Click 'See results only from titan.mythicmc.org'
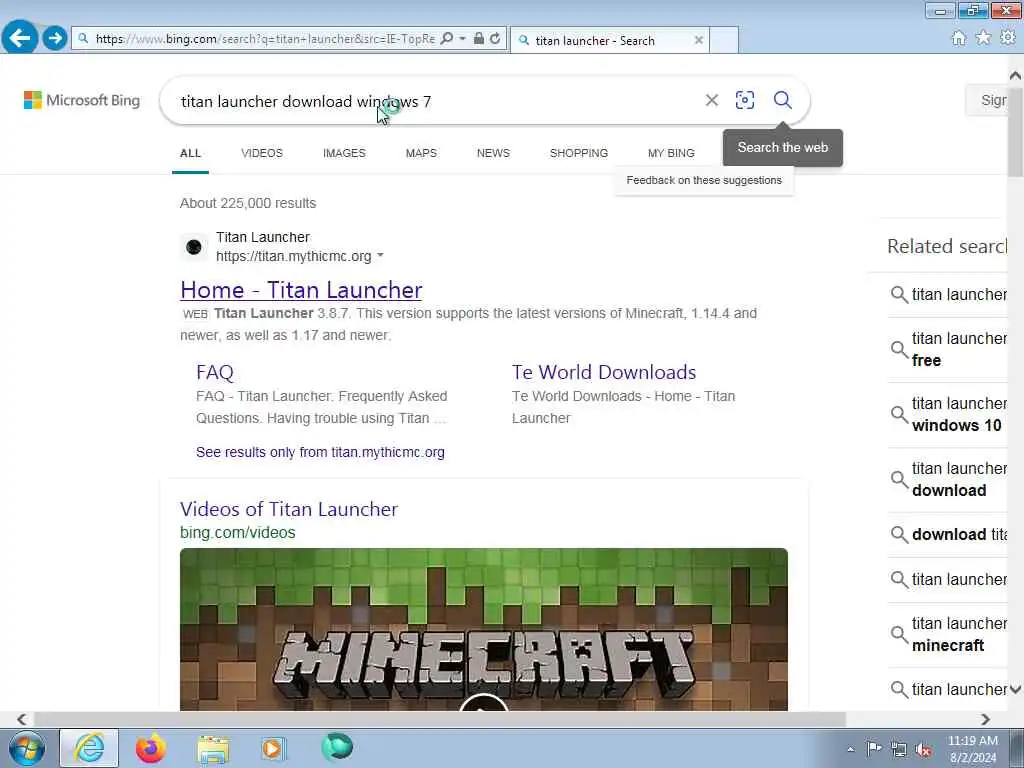The height and width of the screenshot is (768, 1024). tap(320, 452)
